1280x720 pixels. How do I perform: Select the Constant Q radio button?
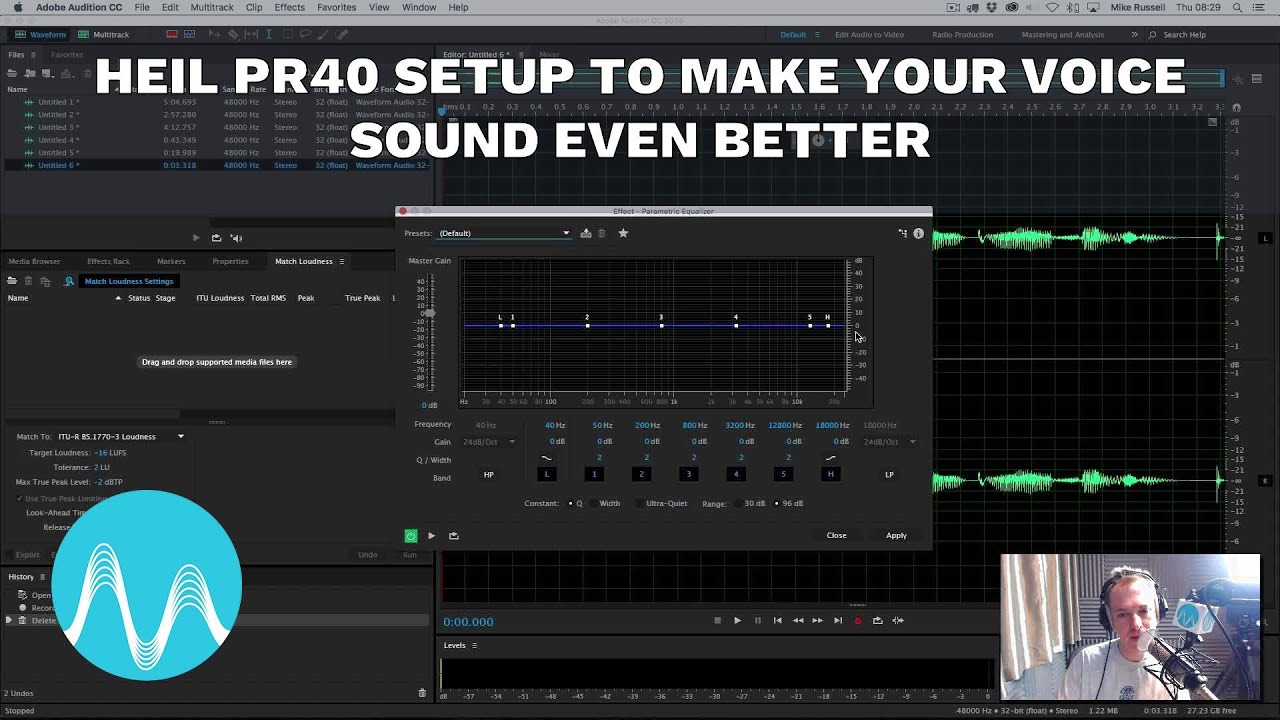(570, 504)
